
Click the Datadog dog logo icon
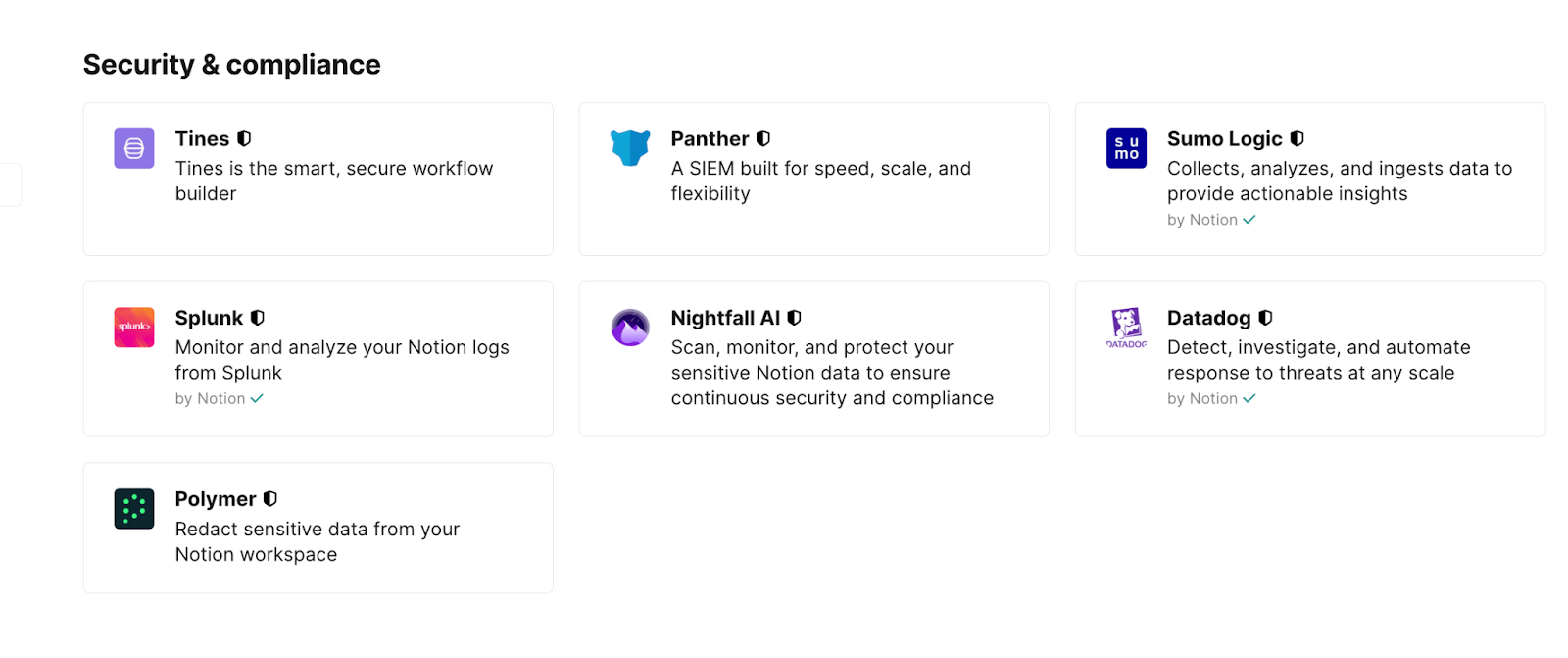pyautogui.click(x=1126, y=328)
